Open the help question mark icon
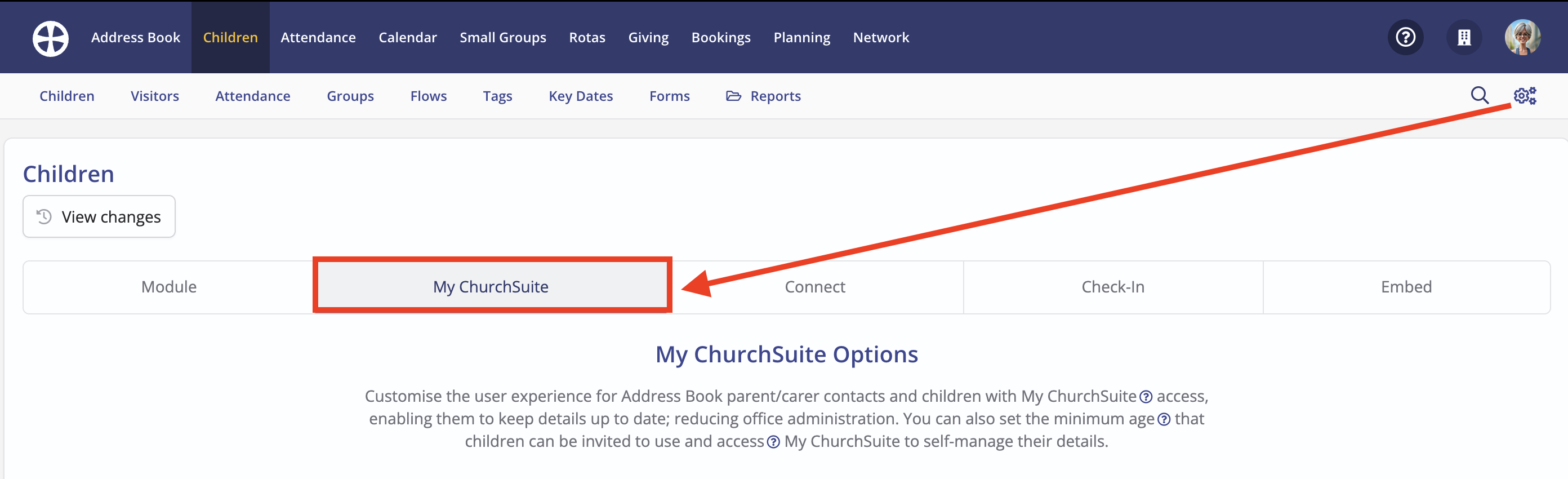Screen dimensions: 1568x479 click(1405, 37)
